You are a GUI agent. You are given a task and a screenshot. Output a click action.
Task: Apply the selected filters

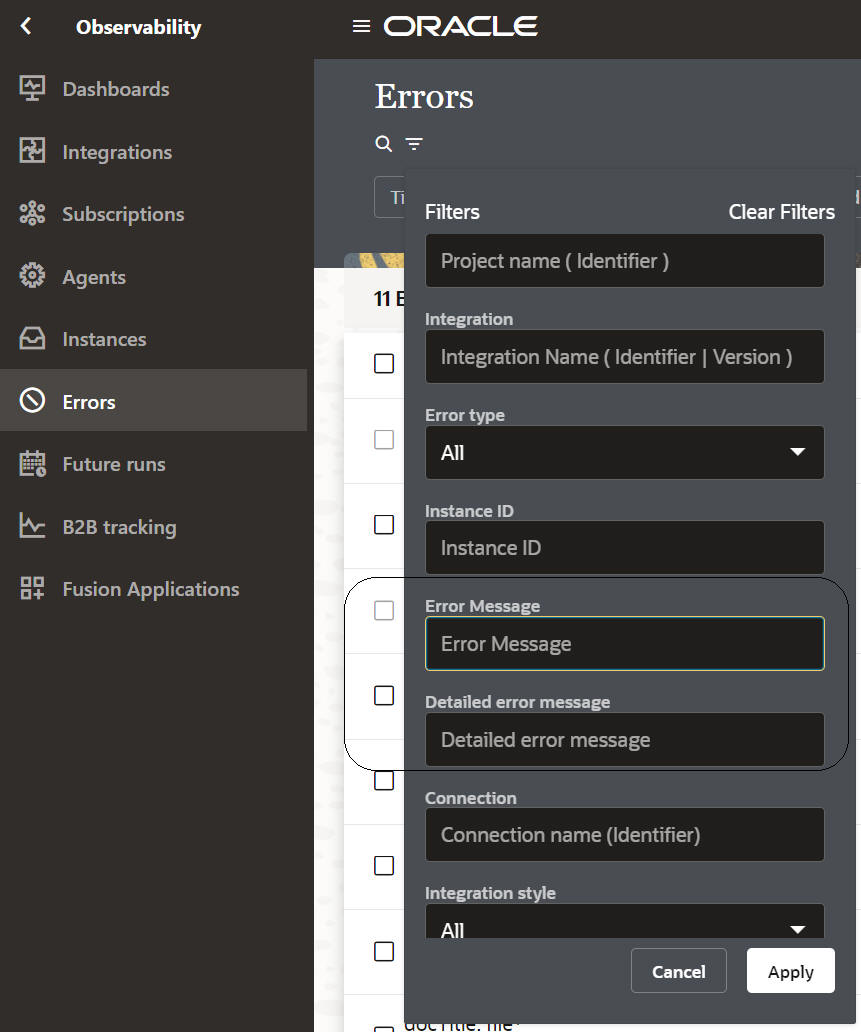791,971
